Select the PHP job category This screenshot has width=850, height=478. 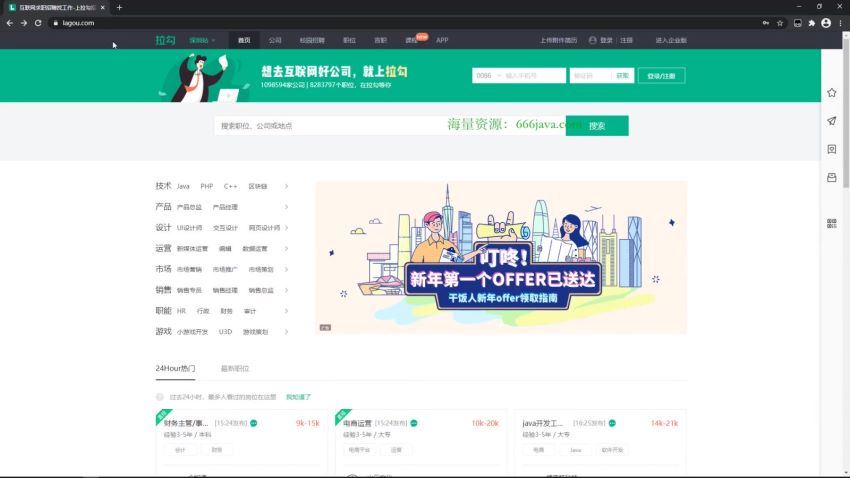(207, 186)
